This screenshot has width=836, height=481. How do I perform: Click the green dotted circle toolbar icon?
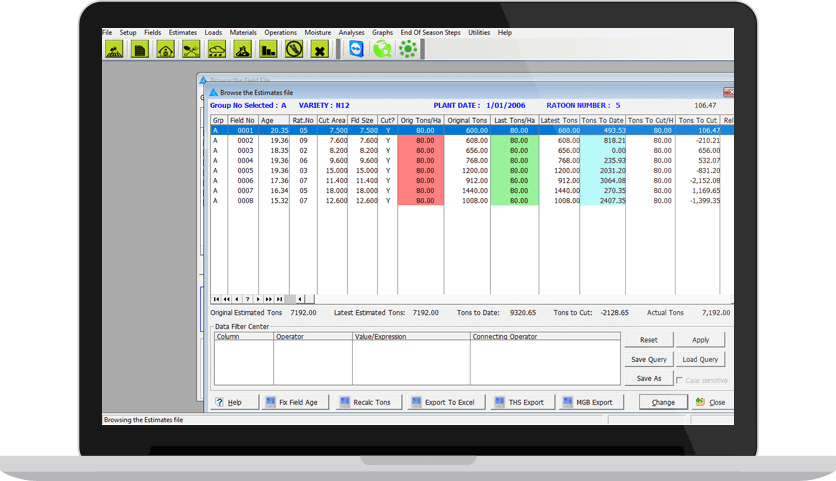(x=408, y=50)
